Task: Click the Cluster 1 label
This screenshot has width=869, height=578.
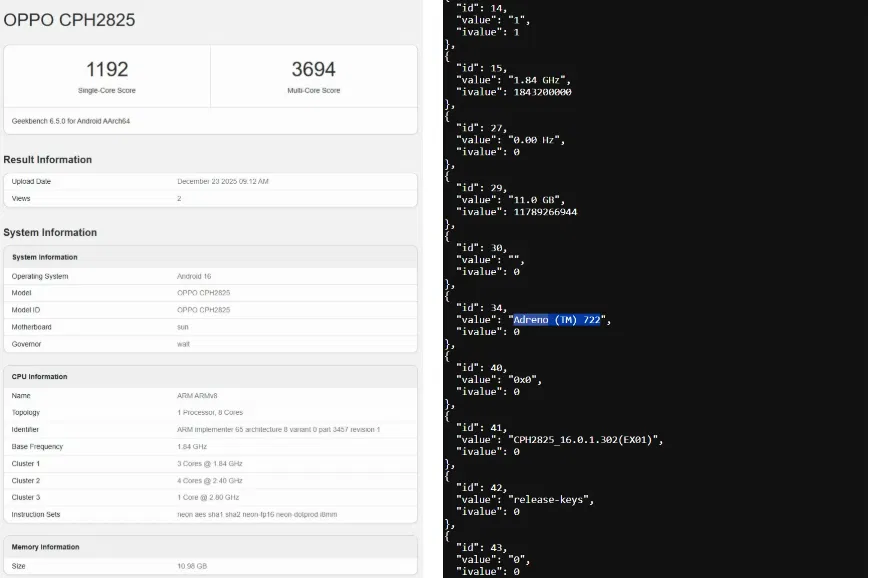Action: (26, 463)
